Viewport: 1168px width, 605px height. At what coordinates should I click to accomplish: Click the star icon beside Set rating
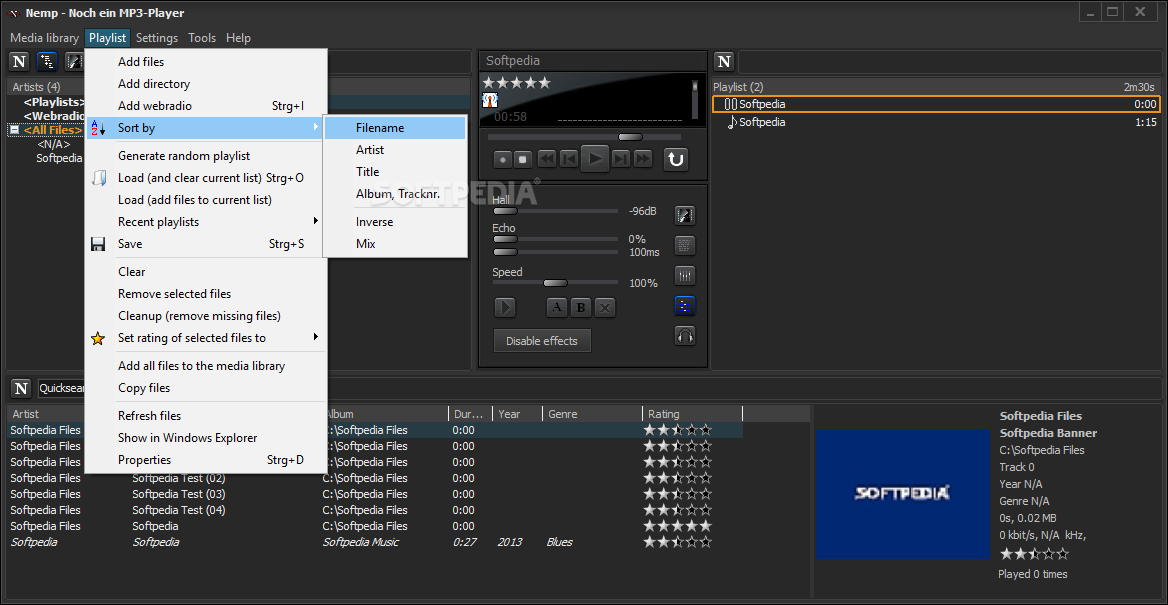[98, 338]
